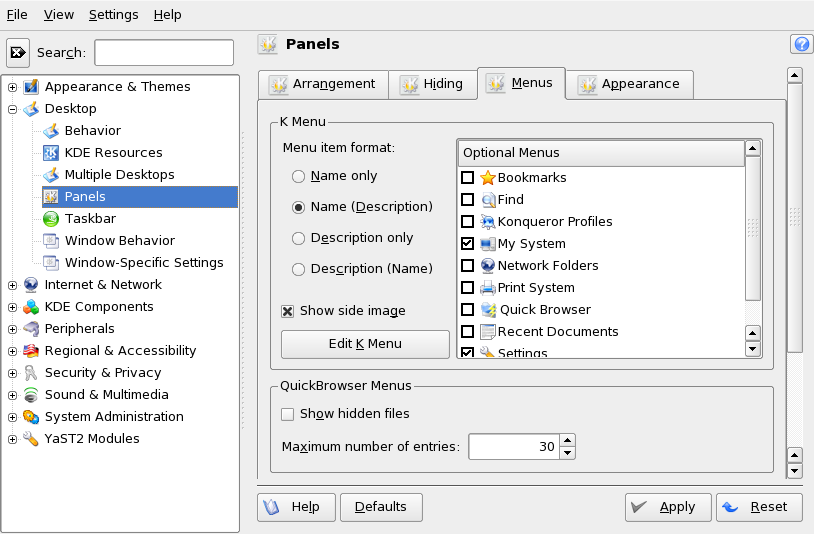Click the KDE Resources icon
Viewport: 814px width, 534px height.
(x=51, y=152)
